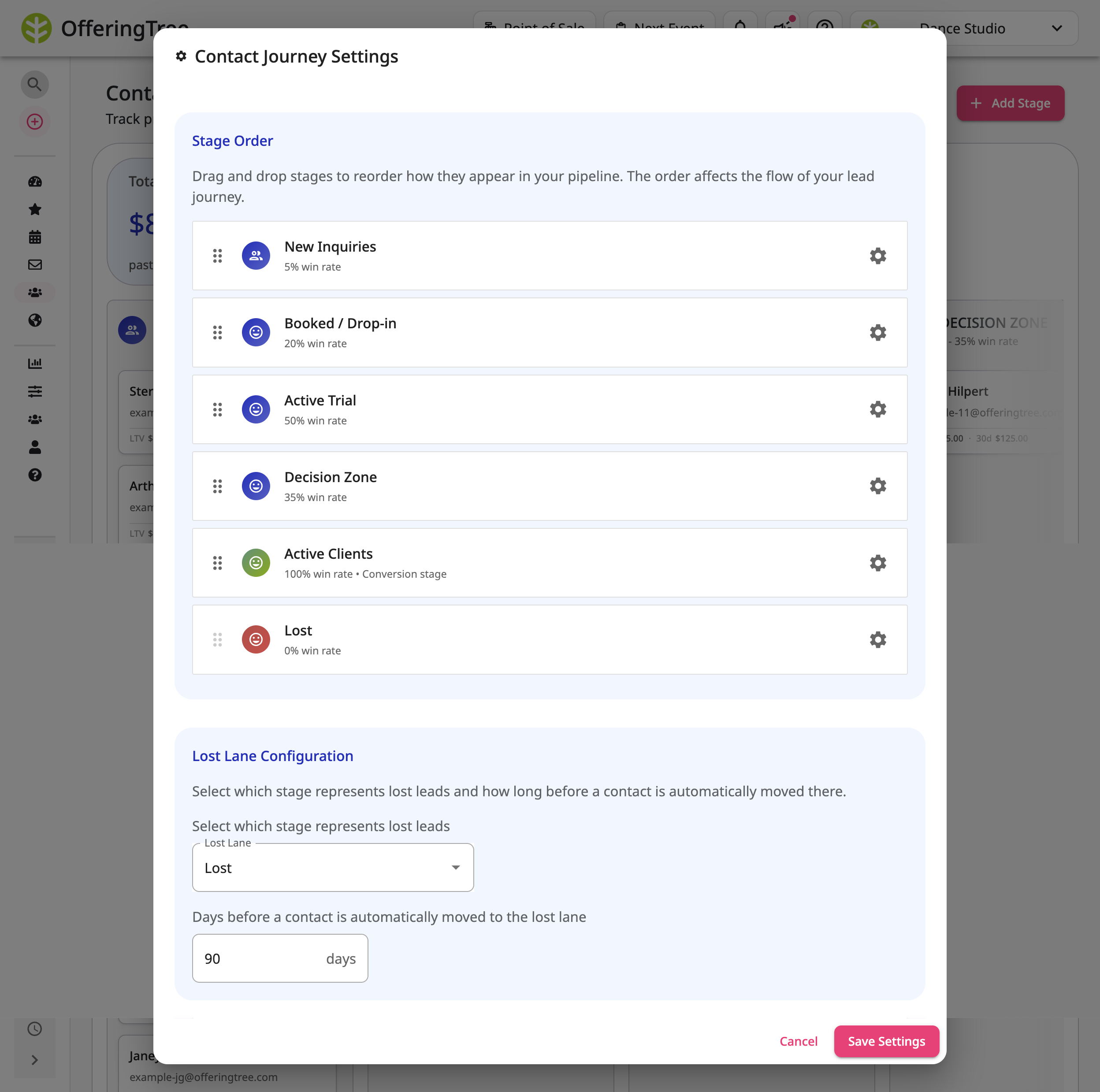Grab drag handle of Decision Zone row
This screenshot has width=1100, height=1092.
[218, 486]
